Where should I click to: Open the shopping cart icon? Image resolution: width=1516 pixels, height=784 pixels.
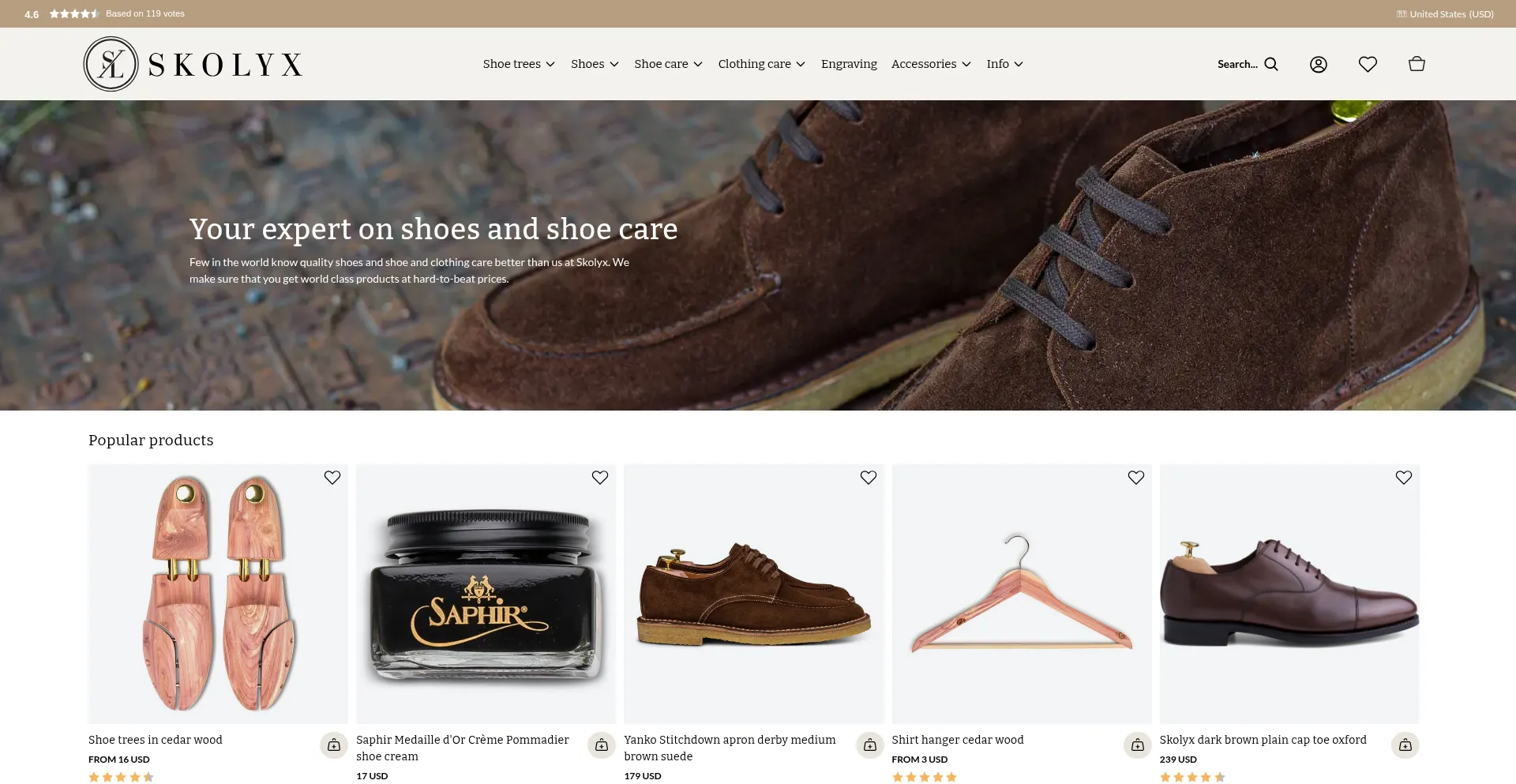pos(1417,64)
